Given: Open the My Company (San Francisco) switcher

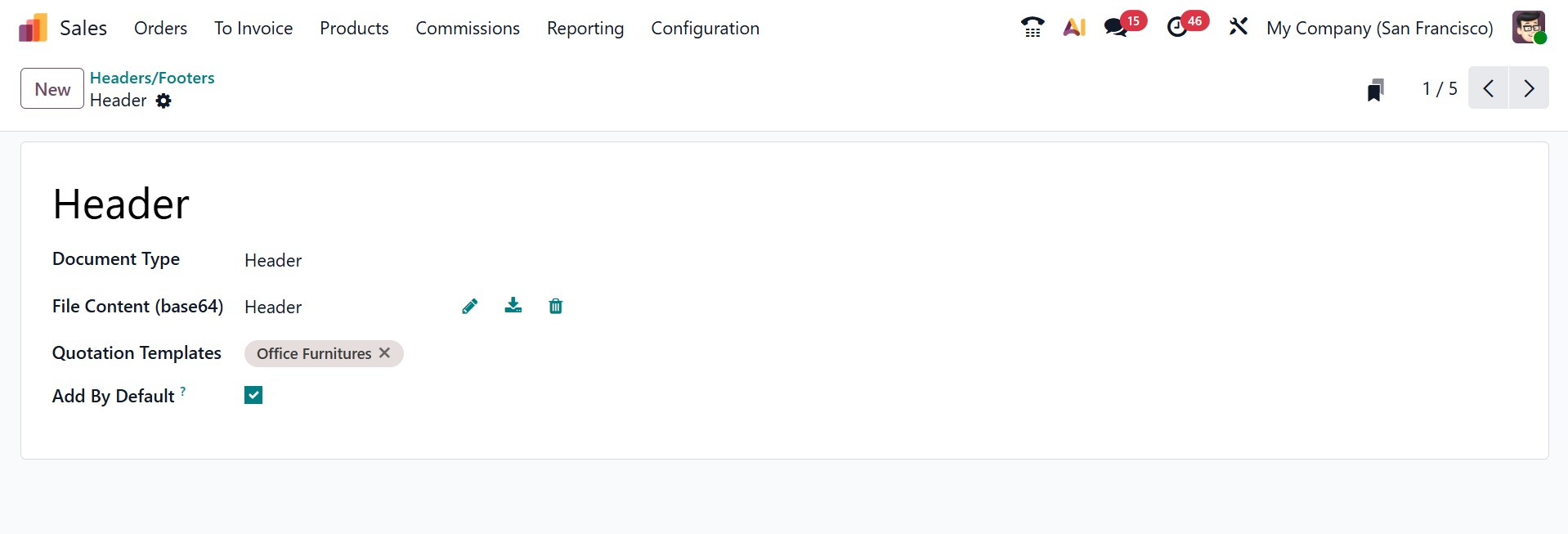Looking at the screenshot, I should [1379, 29].
